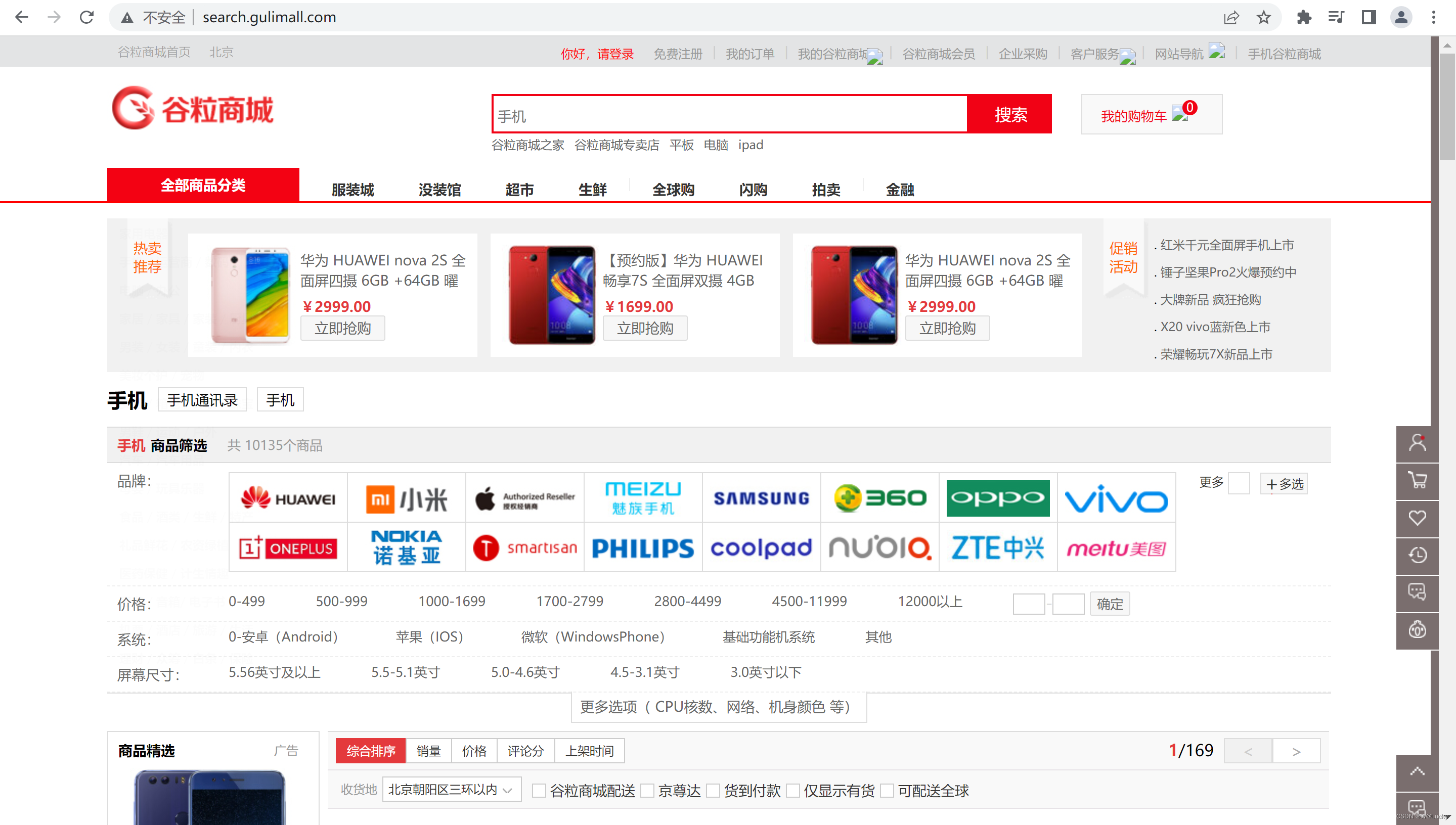Screen dimensions: 1456x825
Task: Click the 免费注册 link
Action: (677, 54)
